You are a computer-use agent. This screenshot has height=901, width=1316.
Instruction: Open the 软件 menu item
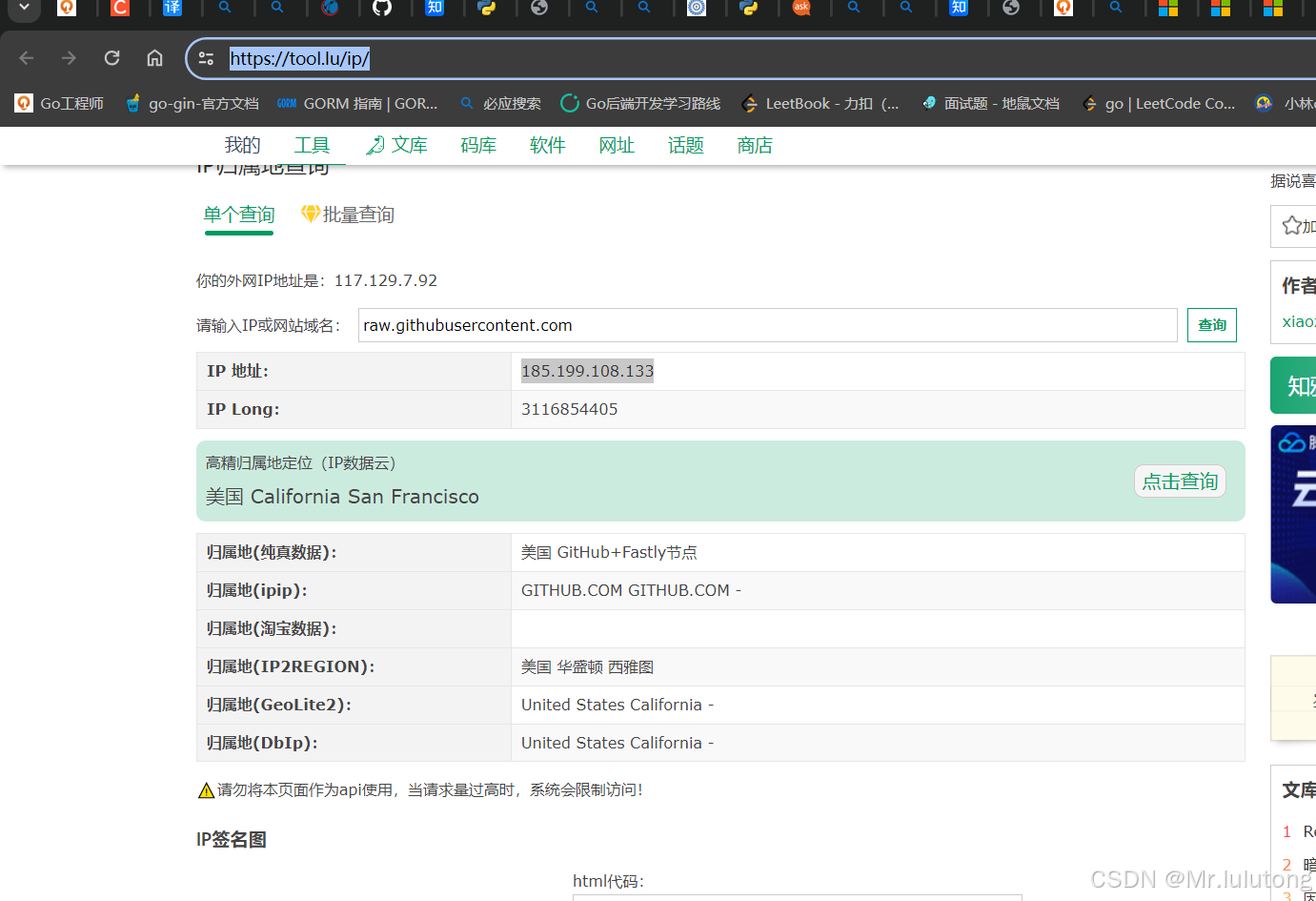click(548, 145)
